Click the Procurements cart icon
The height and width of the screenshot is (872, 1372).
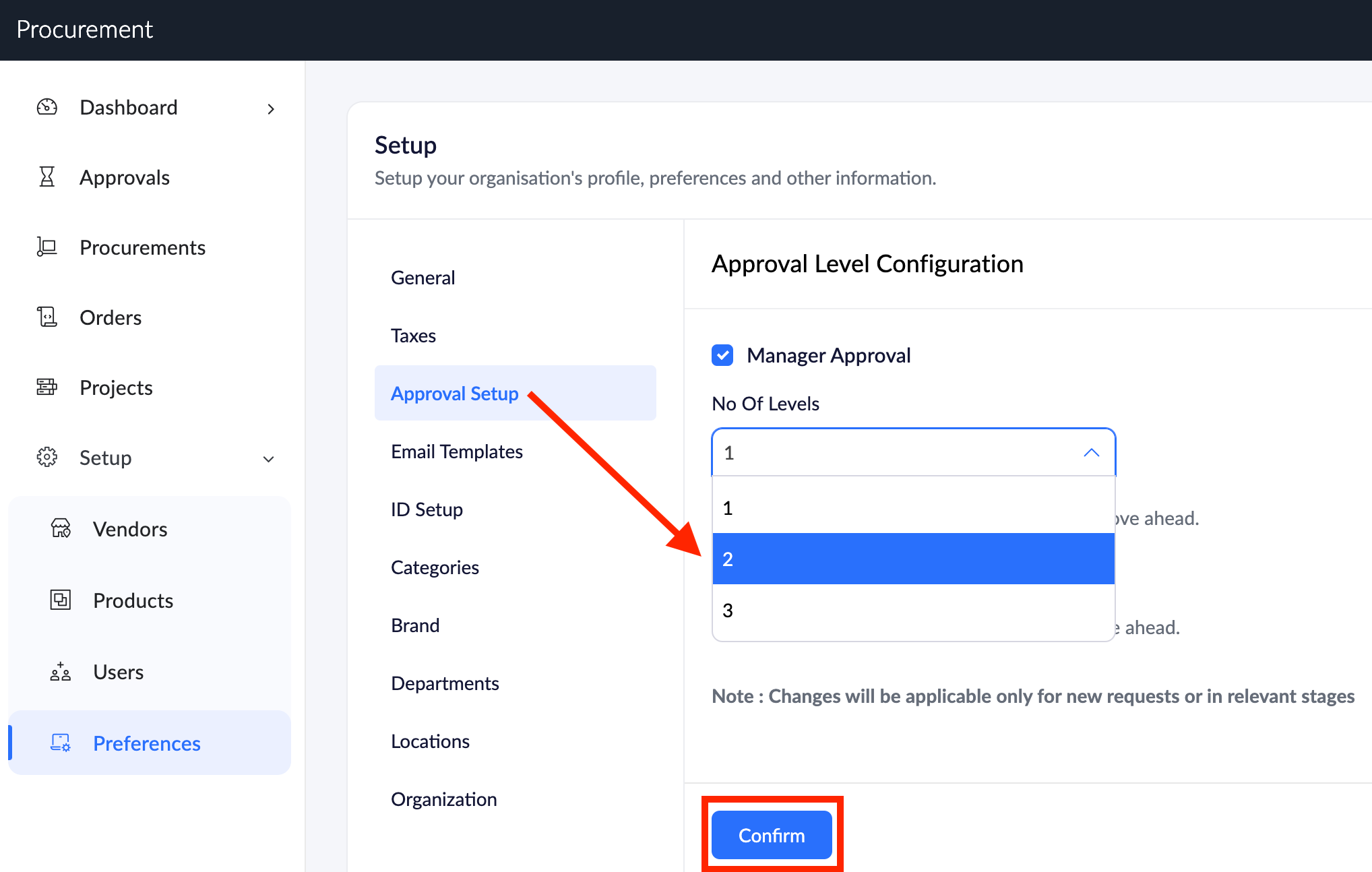47,247
